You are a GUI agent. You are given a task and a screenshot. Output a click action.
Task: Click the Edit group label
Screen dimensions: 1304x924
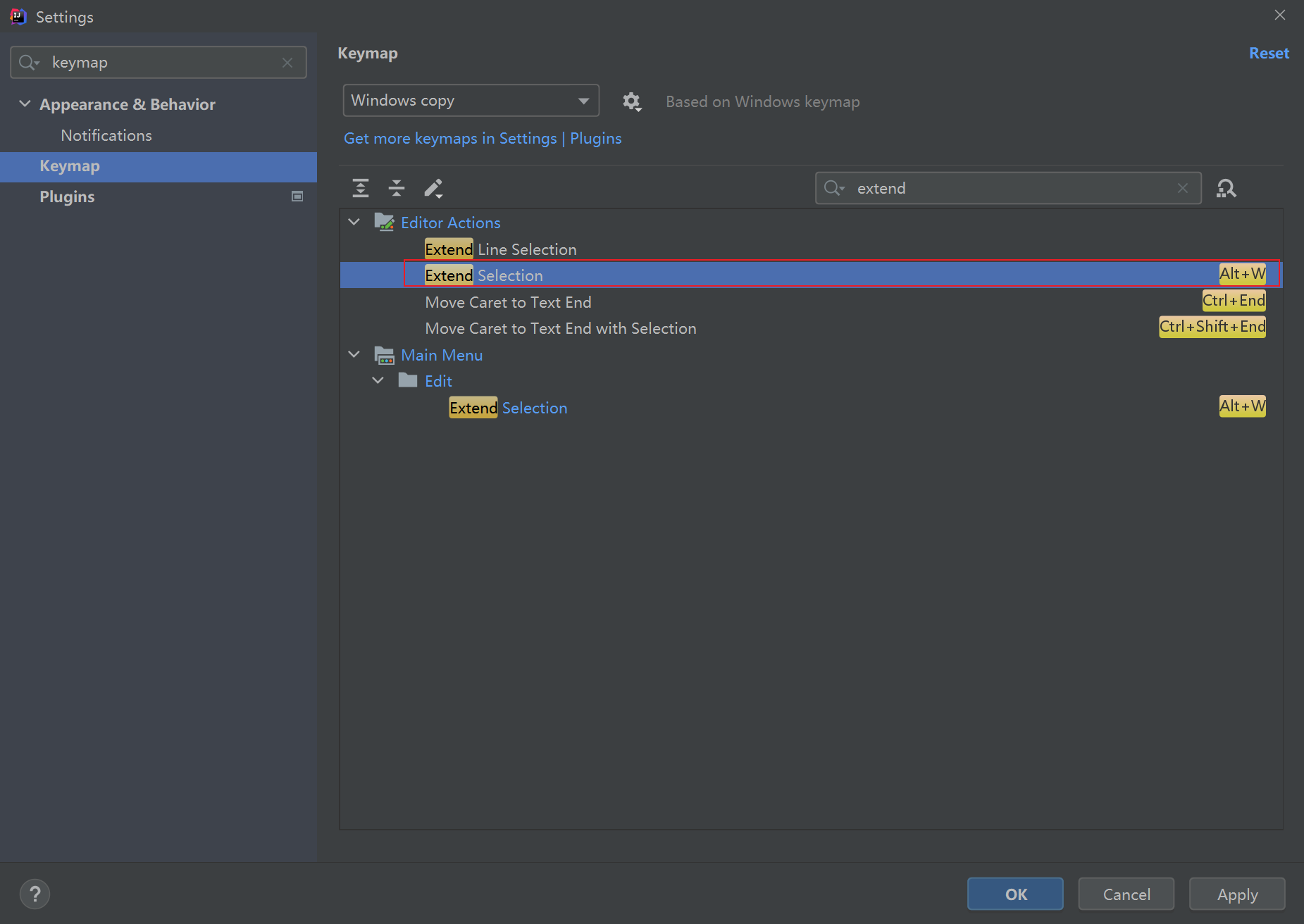coord(438,381)
